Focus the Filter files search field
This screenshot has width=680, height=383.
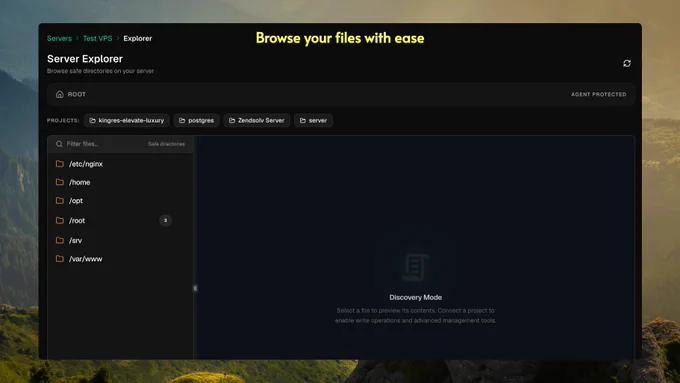[121, 144]
